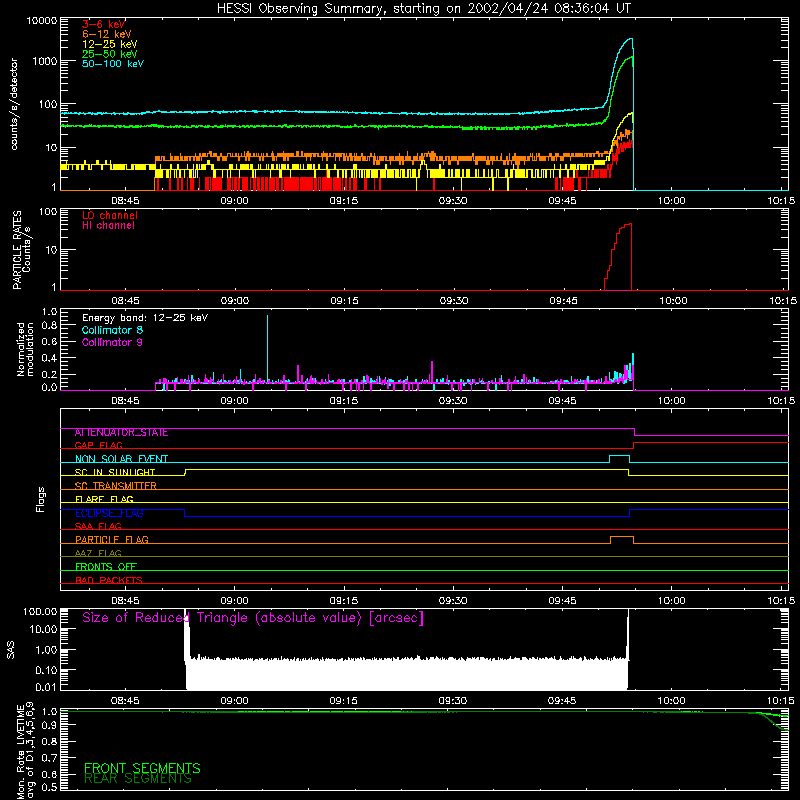Click the 10000 value on counts axis

pyautogui.click(x=42, y=20)
